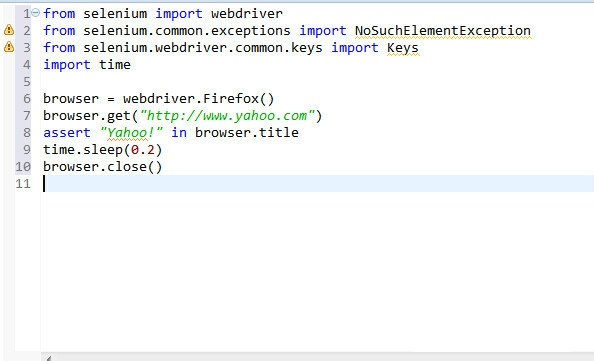Click line number 11 in the gutter
Viewport: 594px width, 361px height.
point(23,184)
